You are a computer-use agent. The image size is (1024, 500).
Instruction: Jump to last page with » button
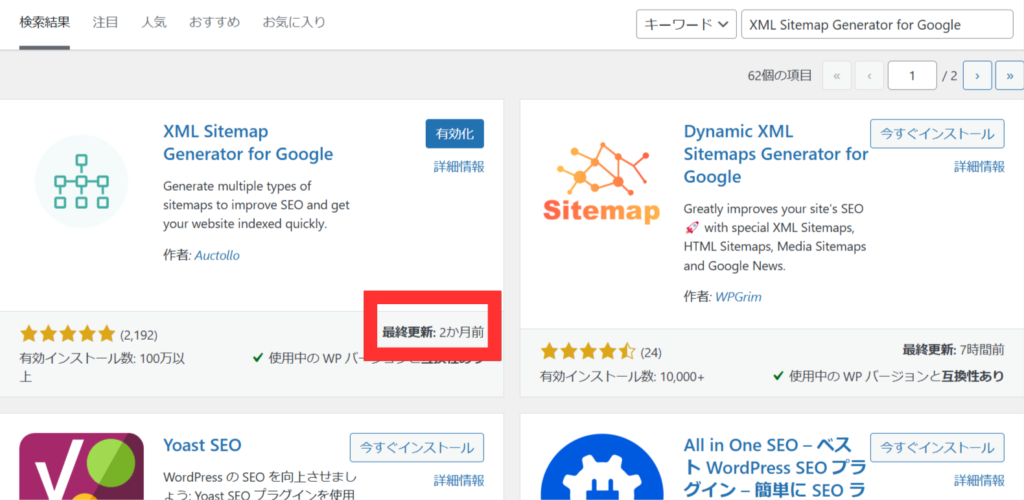pos(1010,76)
